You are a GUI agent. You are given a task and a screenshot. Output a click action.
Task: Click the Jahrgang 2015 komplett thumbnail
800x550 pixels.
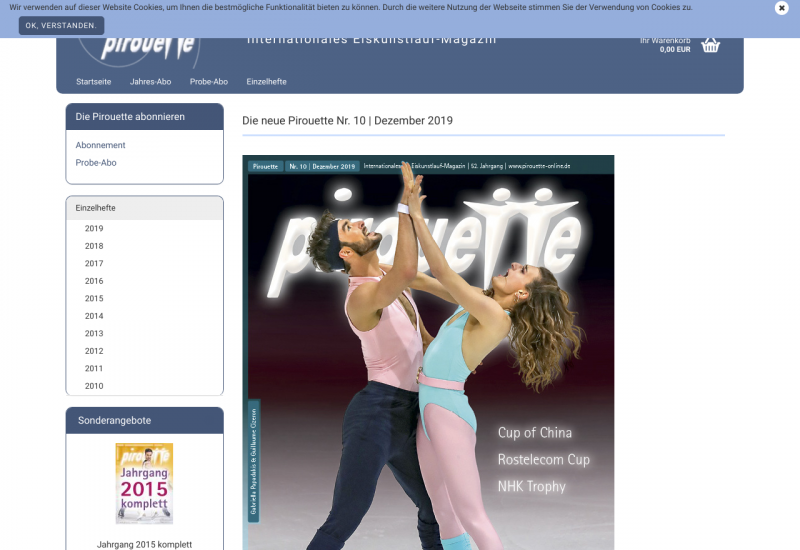tap(144, 484)
